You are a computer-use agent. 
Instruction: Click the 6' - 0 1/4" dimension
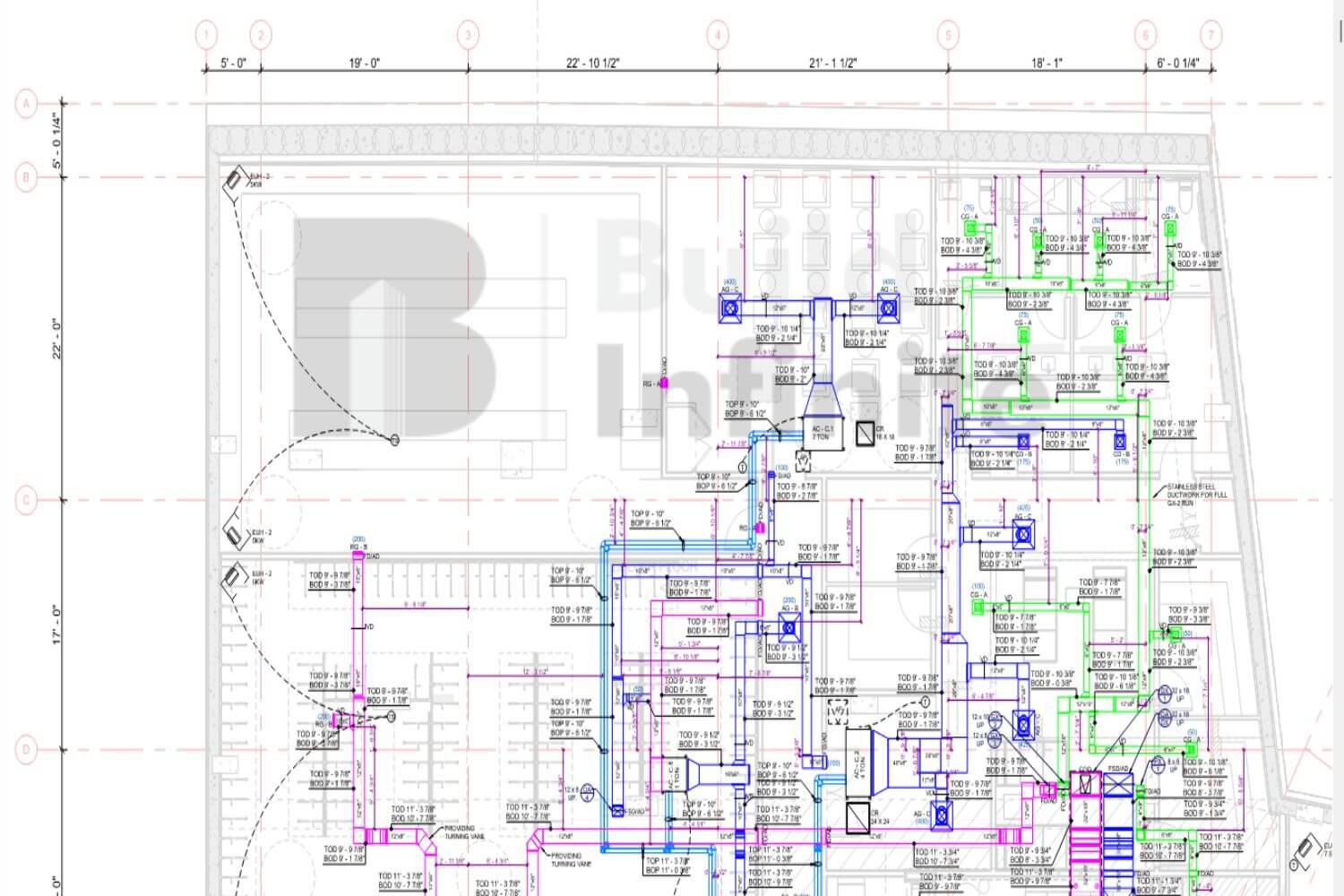point(1178,63)
